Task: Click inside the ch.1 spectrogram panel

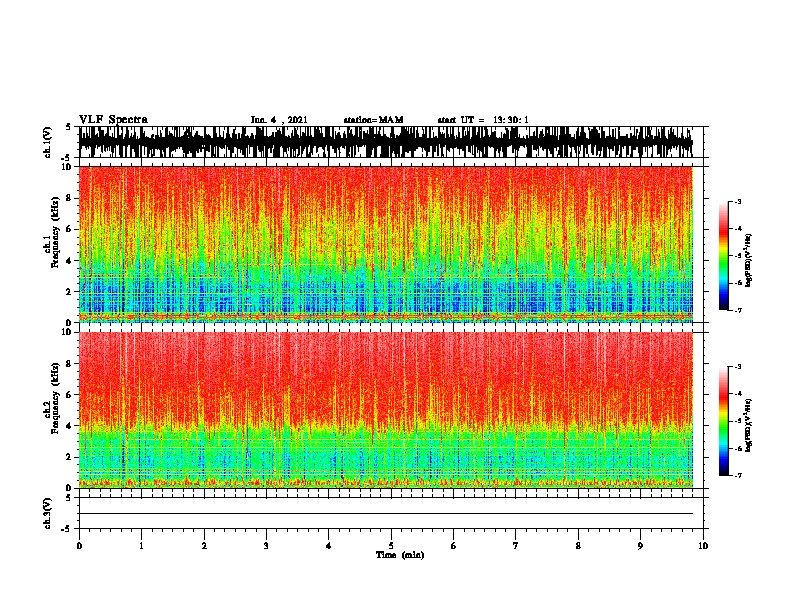Action: tap(386, 244)
